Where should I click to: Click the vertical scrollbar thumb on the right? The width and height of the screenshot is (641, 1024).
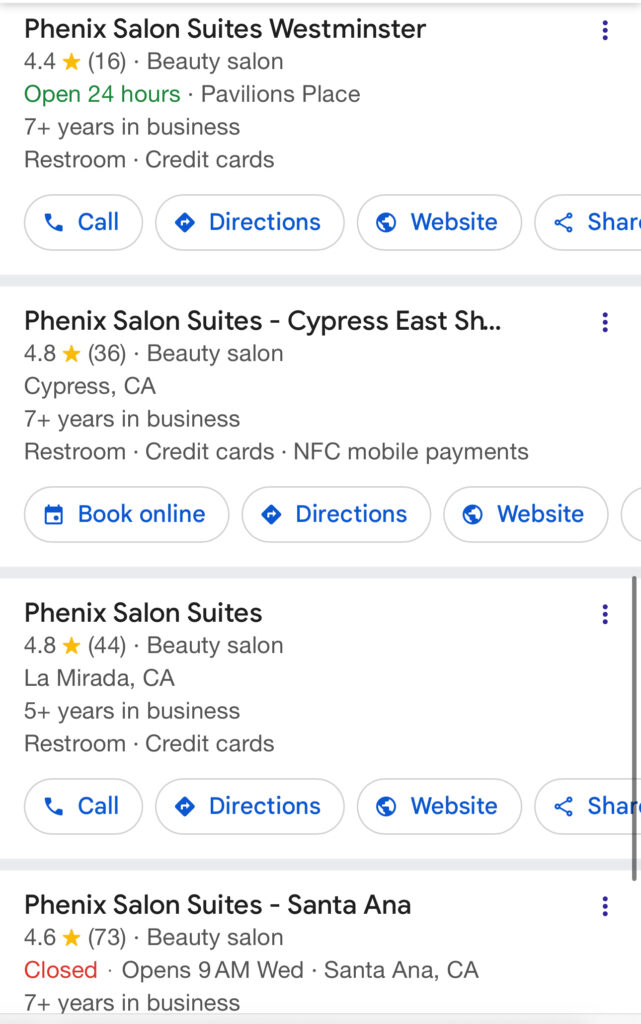[634, 728]
